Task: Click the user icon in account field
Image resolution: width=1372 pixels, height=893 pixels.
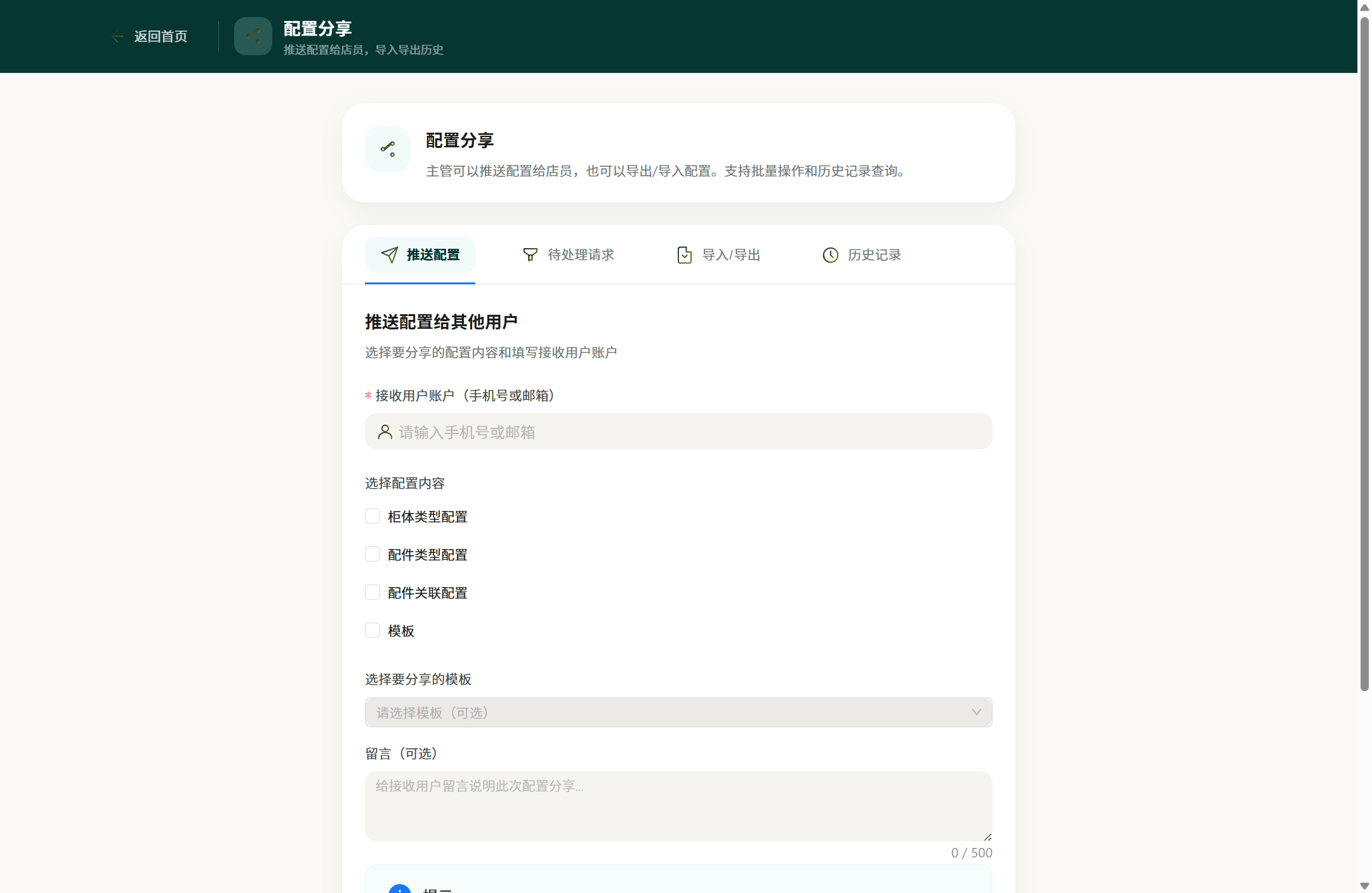Action: click(385, 432)
